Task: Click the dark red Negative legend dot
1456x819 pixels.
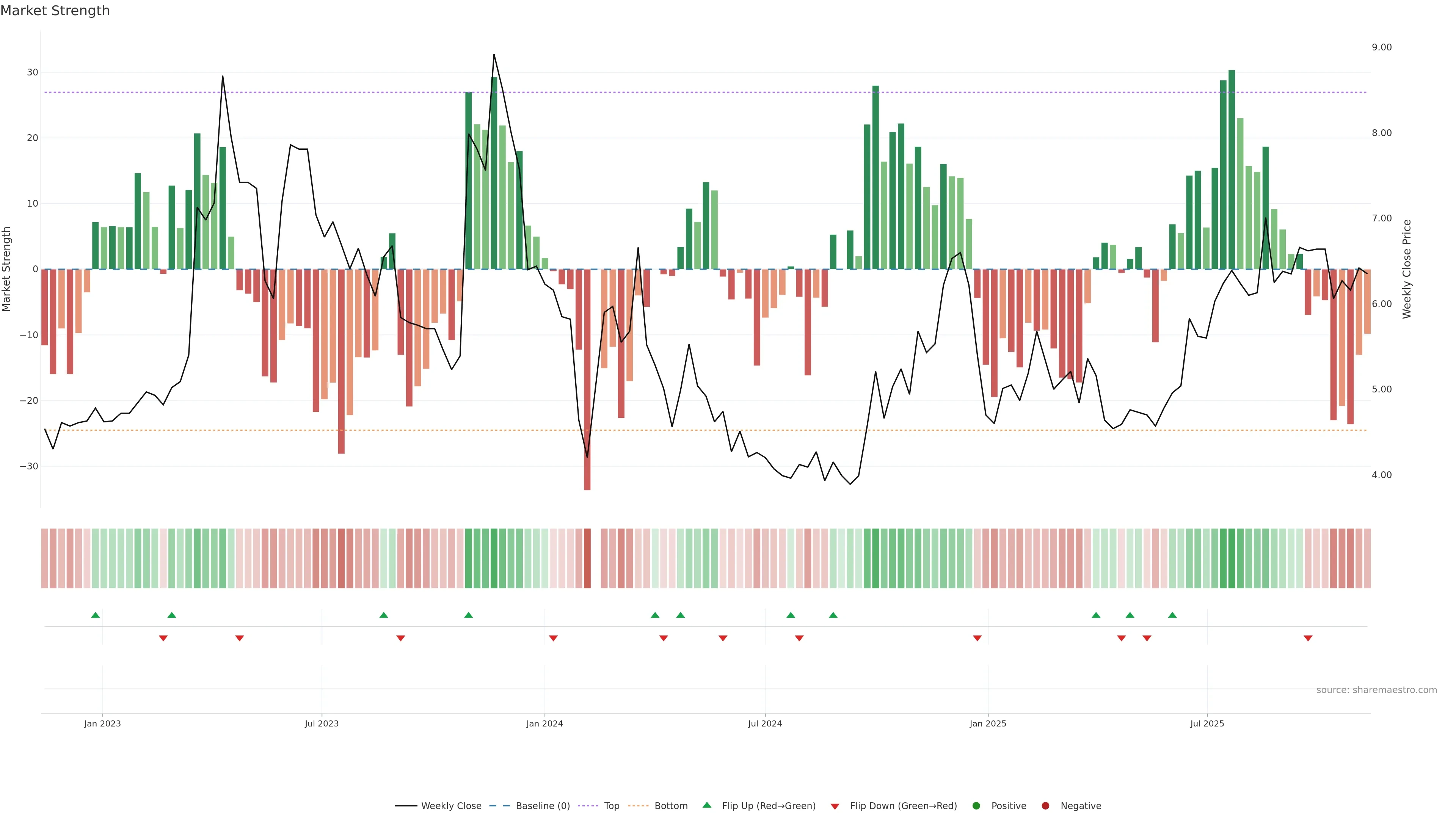Action: coord(1045,805)
